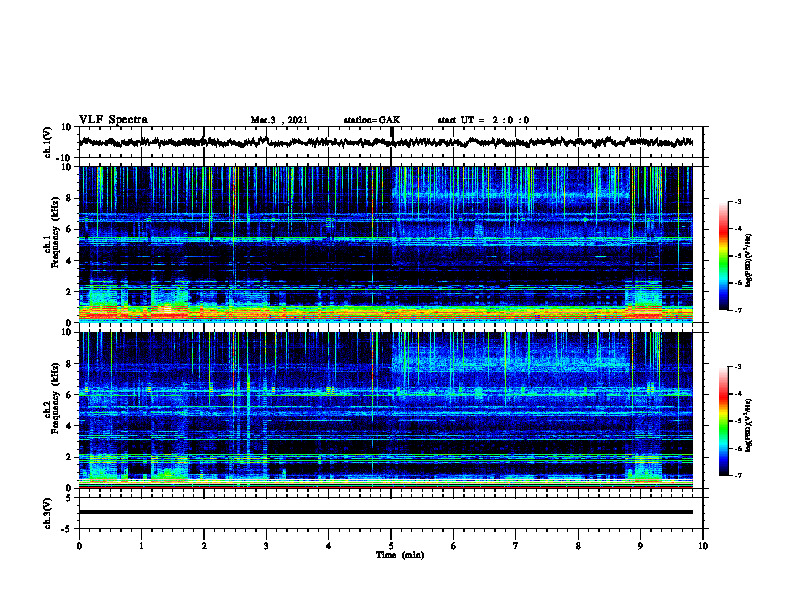Viewport: 792px width, 612px height.
Task: Click the ch.1 color scale bar
Action: click(x=724, y=256)
